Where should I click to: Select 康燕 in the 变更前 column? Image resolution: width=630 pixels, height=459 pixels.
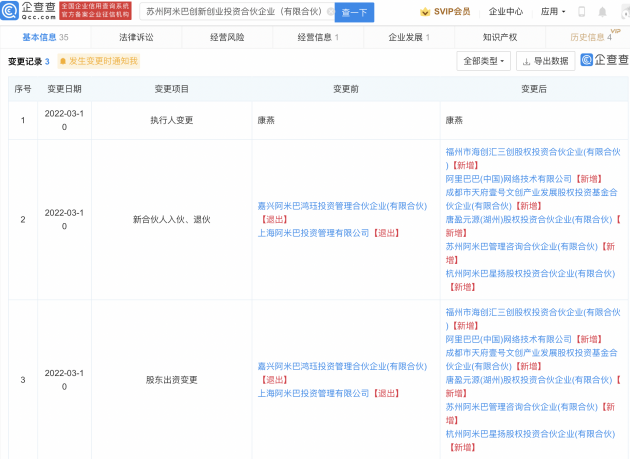(x=266, y=120)
